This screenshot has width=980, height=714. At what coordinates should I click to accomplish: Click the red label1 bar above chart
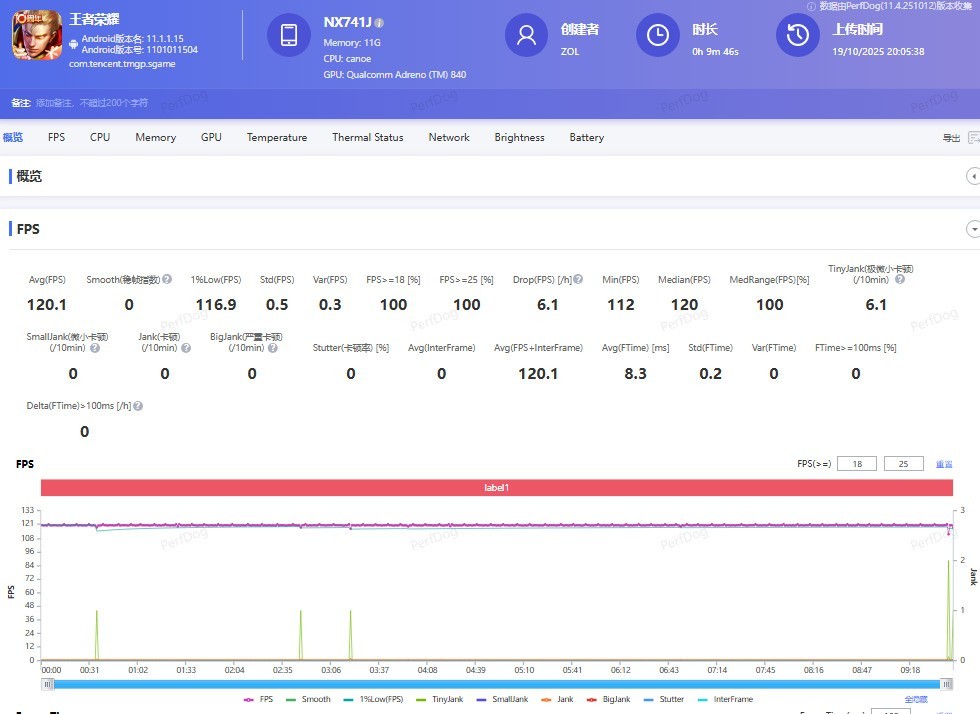[496, 487]
